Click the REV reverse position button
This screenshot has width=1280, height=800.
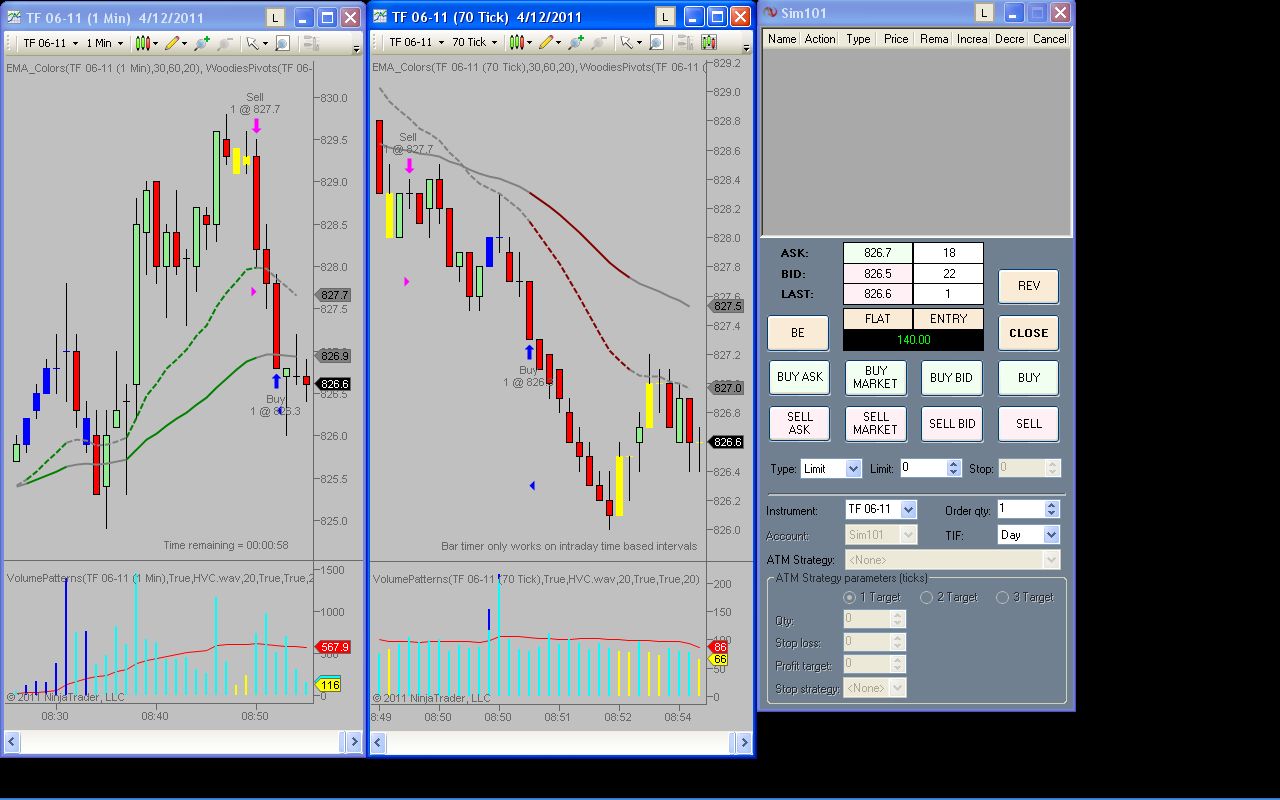[x=1028, y=286]
